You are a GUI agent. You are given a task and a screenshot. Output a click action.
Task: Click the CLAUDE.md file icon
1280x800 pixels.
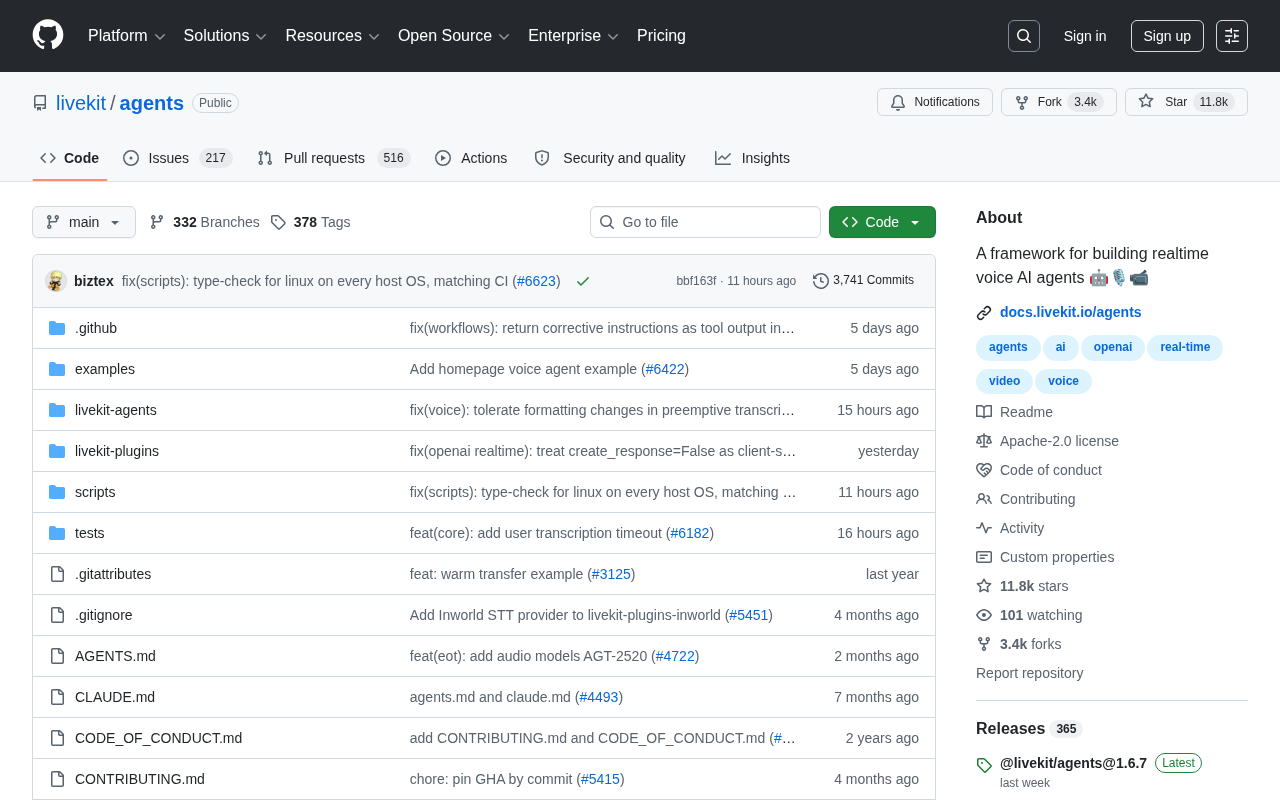tap(57, 697)
